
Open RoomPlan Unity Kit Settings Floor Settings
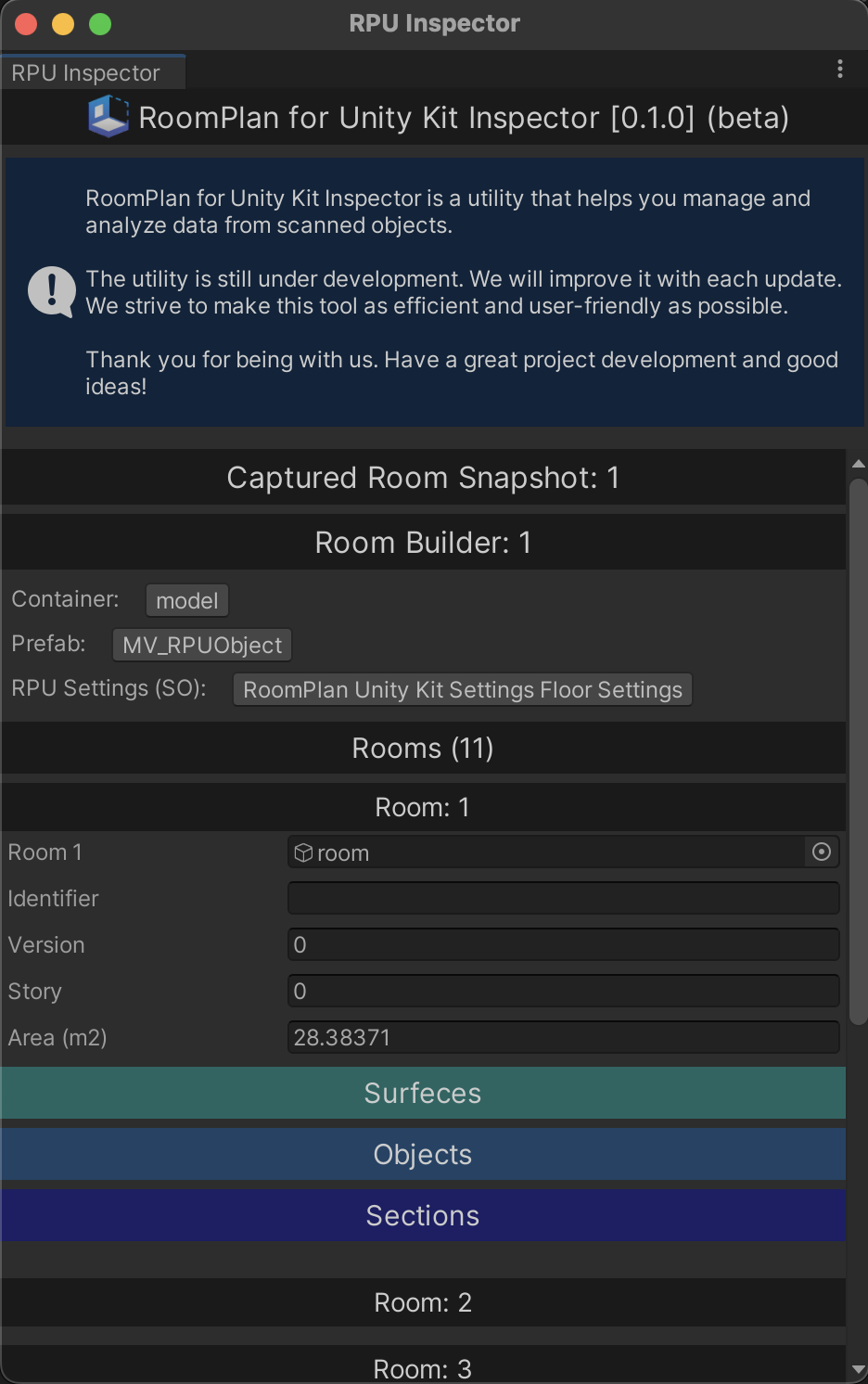(x=462, y=689)
